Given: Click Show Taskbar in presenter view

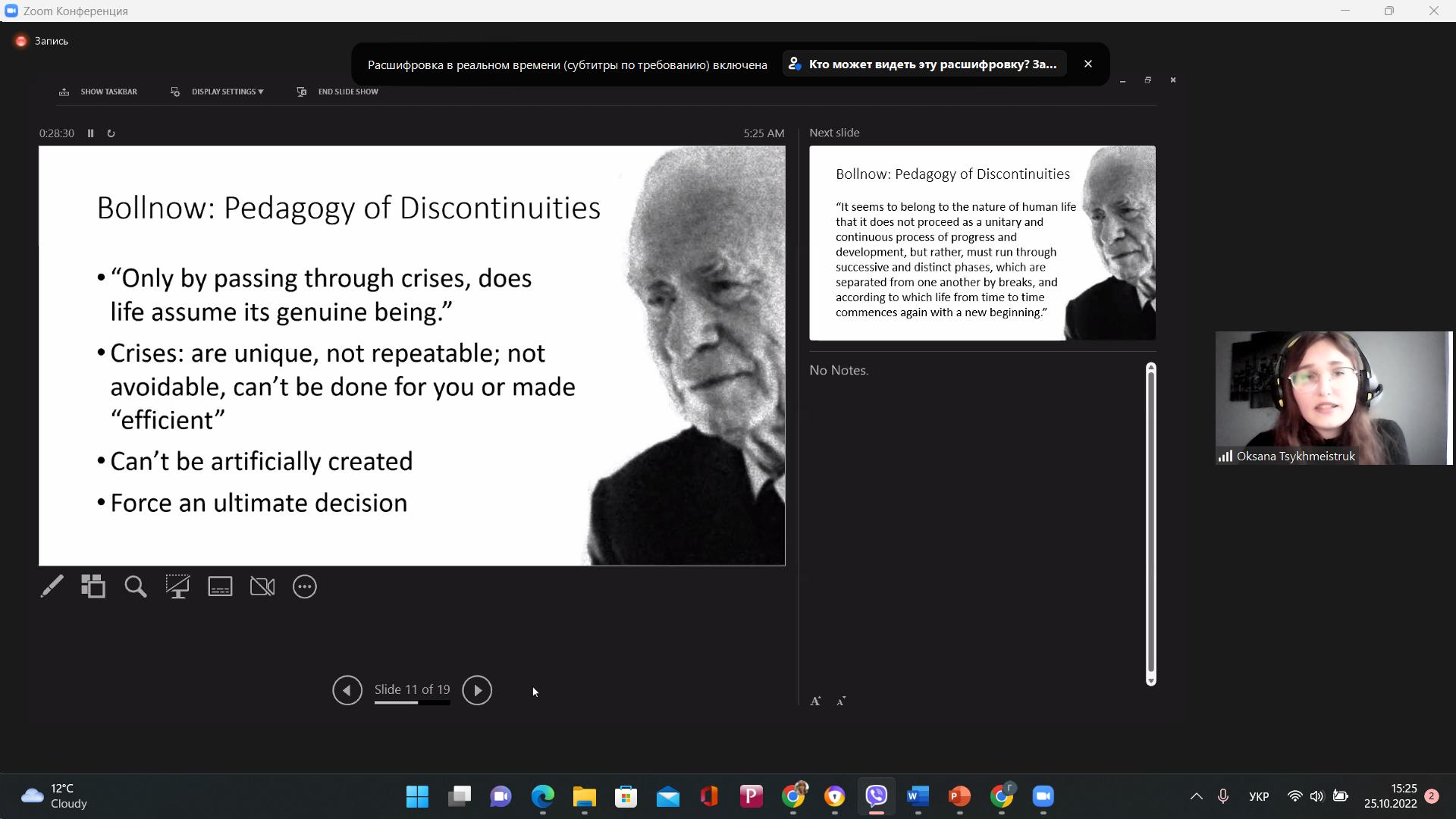Looking at the screenshot, I should 108,92.
